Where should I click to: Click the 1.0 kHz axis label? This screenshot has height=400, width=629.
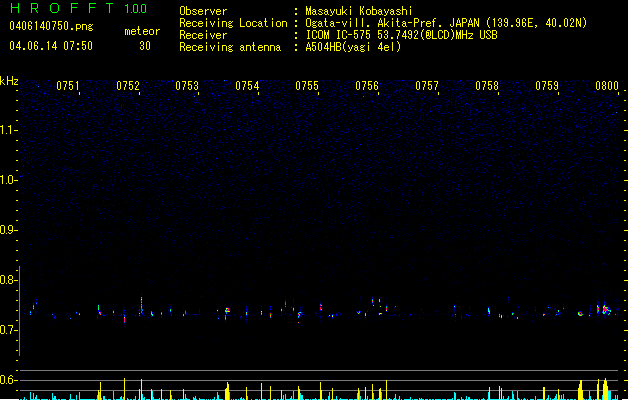click(8, 180)
